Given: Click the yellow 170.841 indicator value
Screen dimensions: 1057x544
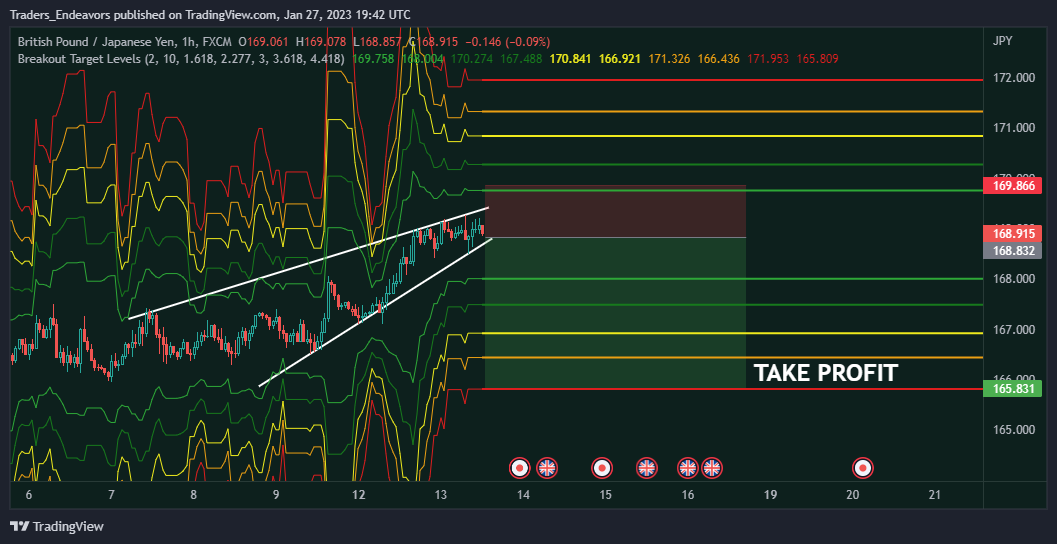Looking at the screenshot, I should point(570,59).
